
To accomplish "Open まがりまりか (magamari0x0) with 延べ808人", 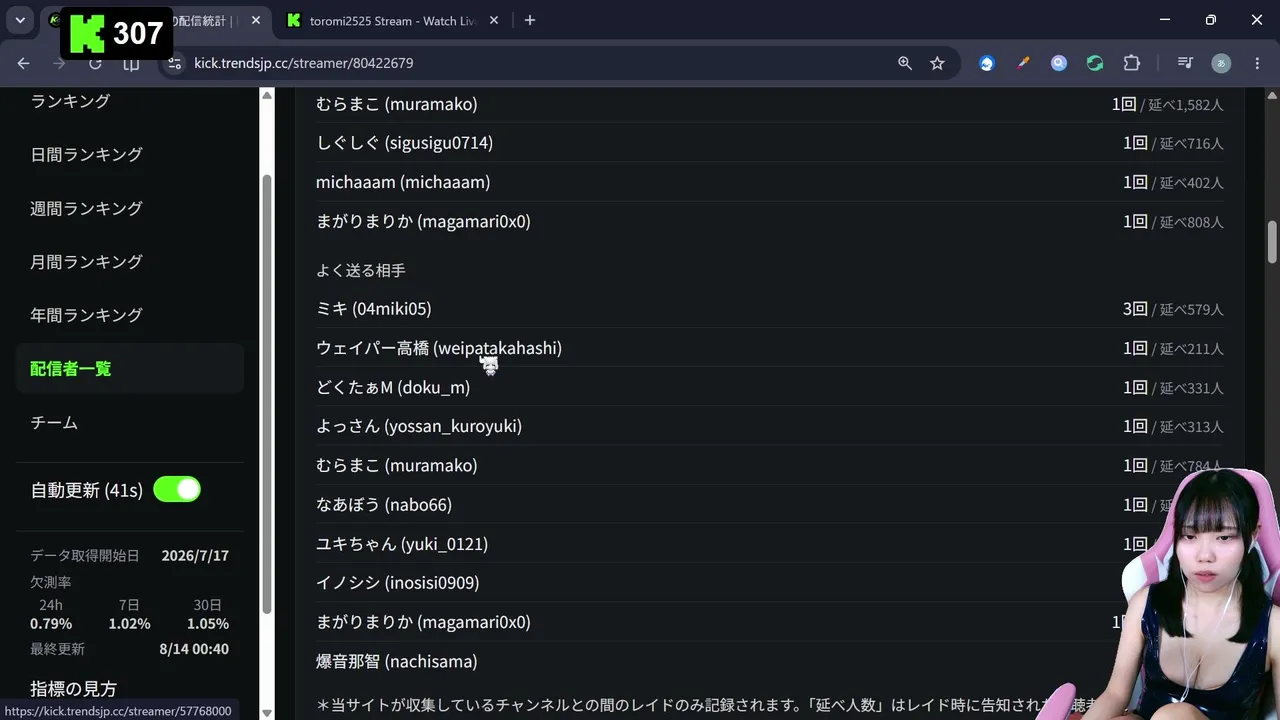I will [x=423, y=221].
